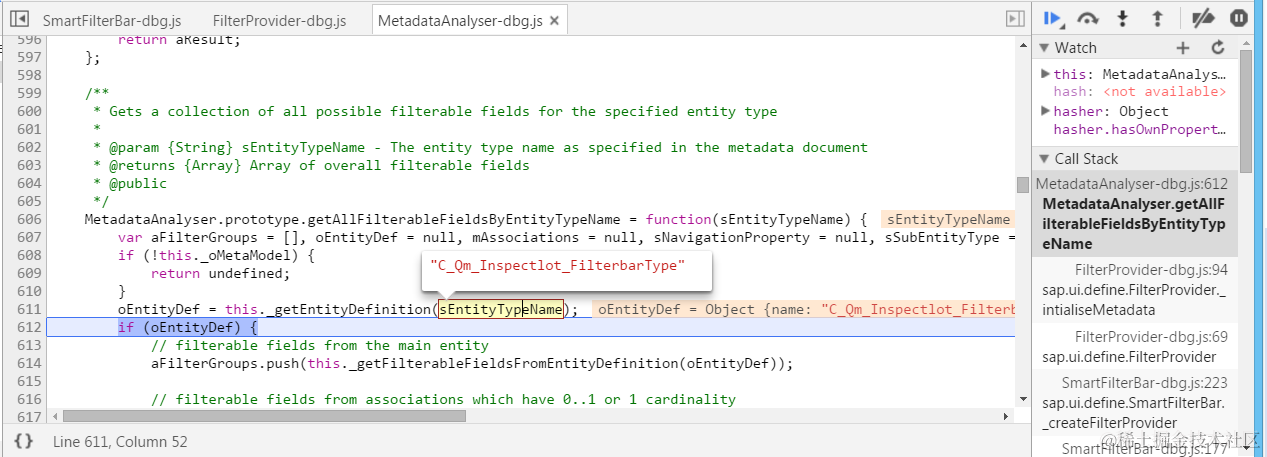
Task: Click 'hasher.hasOwnPropert…' watch entry
Action: 1139,130
